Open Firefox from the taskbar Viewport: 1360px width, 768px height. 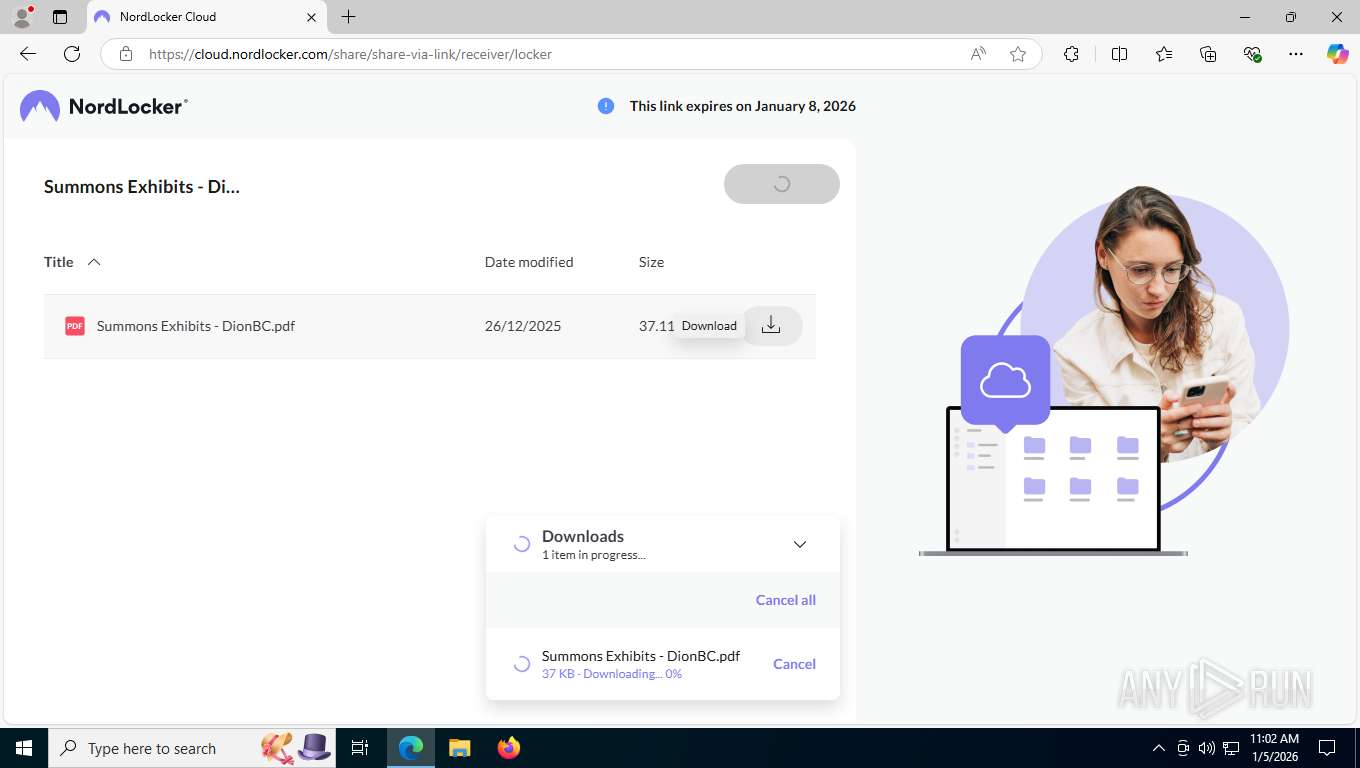pos(509,748)
